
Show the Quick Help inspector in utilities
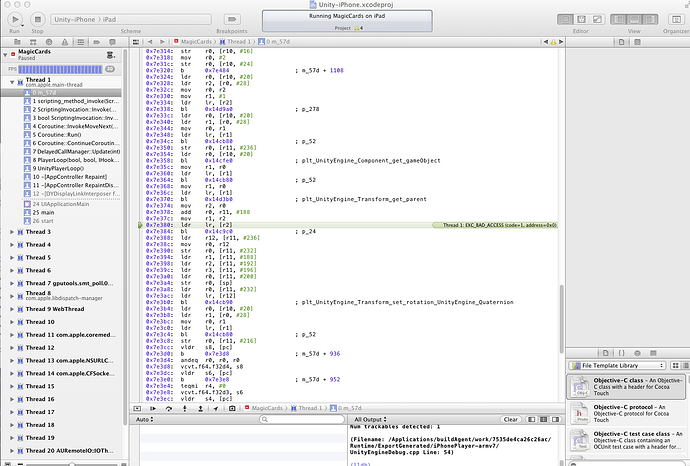point(637,42)
